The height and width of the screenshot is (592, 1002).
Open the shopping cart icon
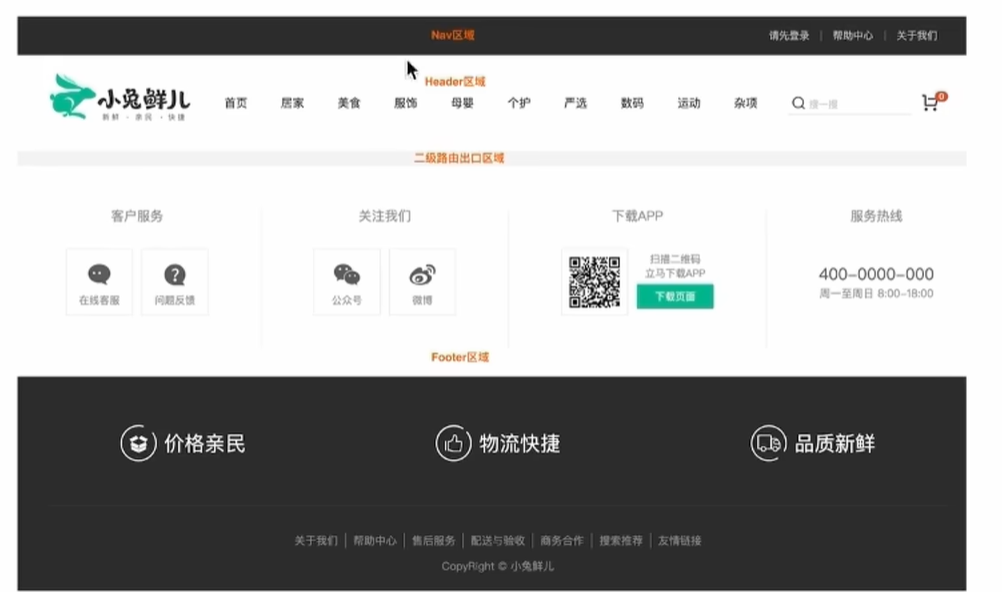click(x=930, y=103)
